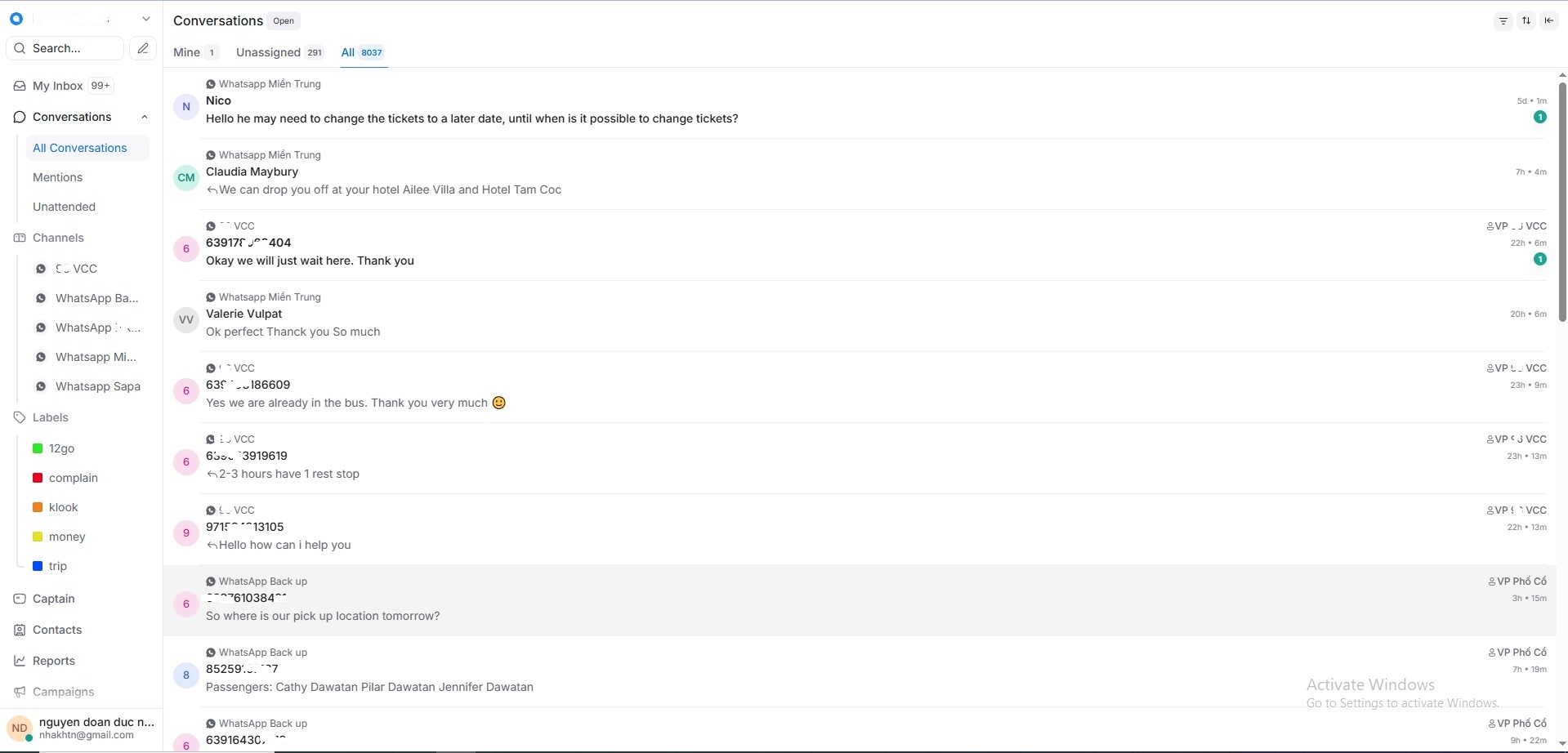Click the Reports chart icon
1568x753 pixels.
point(20,661)
